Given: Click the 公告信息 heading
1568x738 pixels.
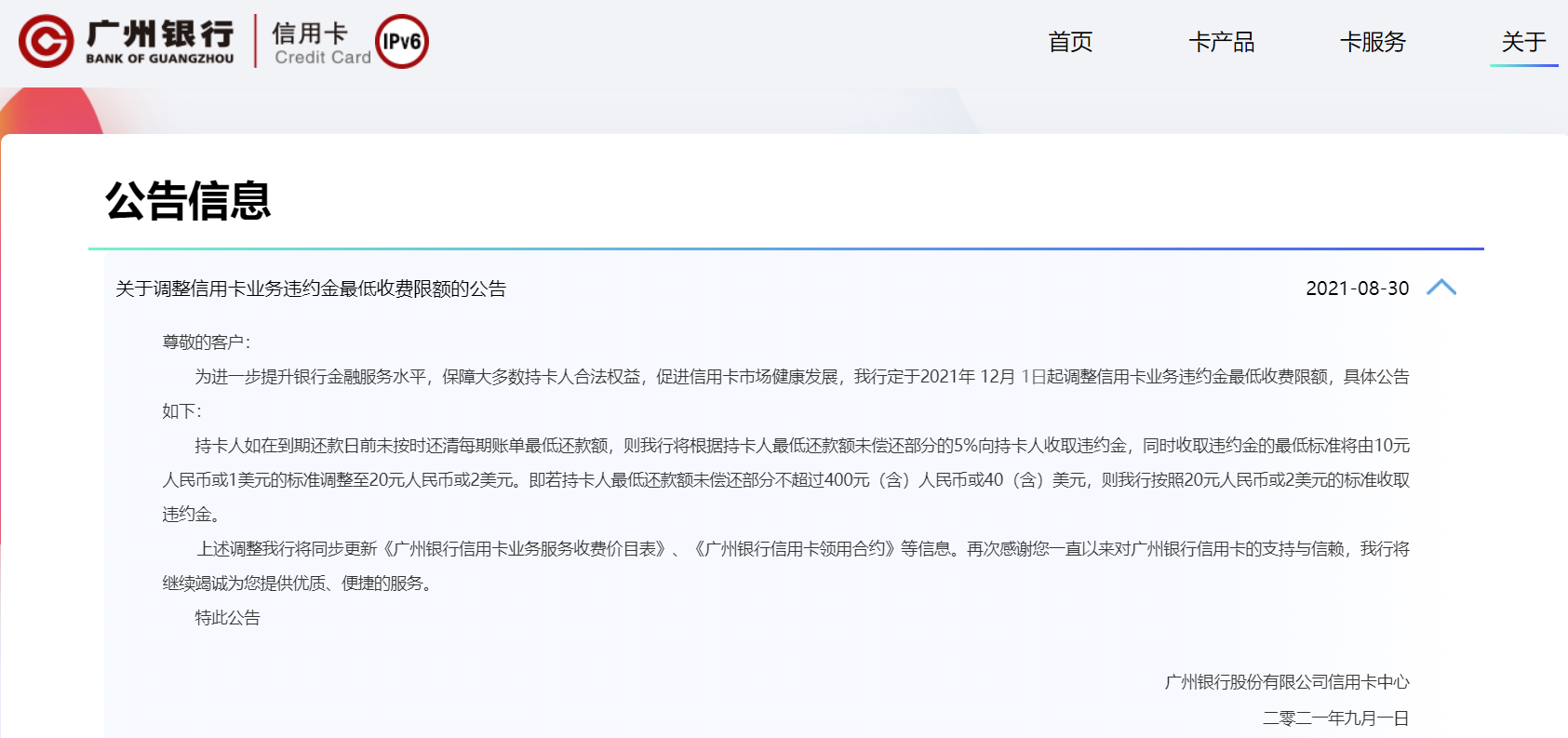Looking at the screenshot, I should pos(188,200).
